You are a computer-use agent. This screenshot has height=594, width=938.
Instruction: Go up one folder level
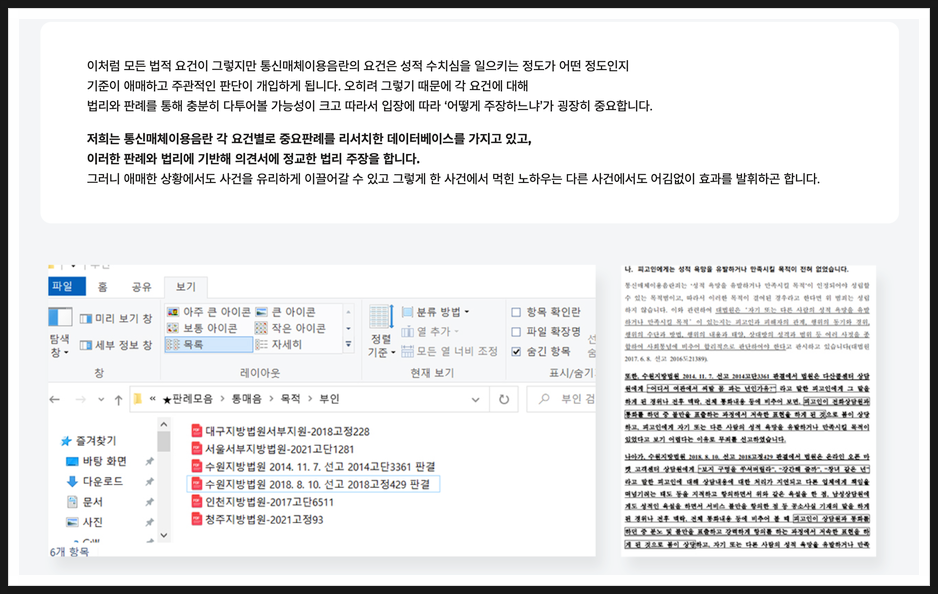(x=118, y=400)
